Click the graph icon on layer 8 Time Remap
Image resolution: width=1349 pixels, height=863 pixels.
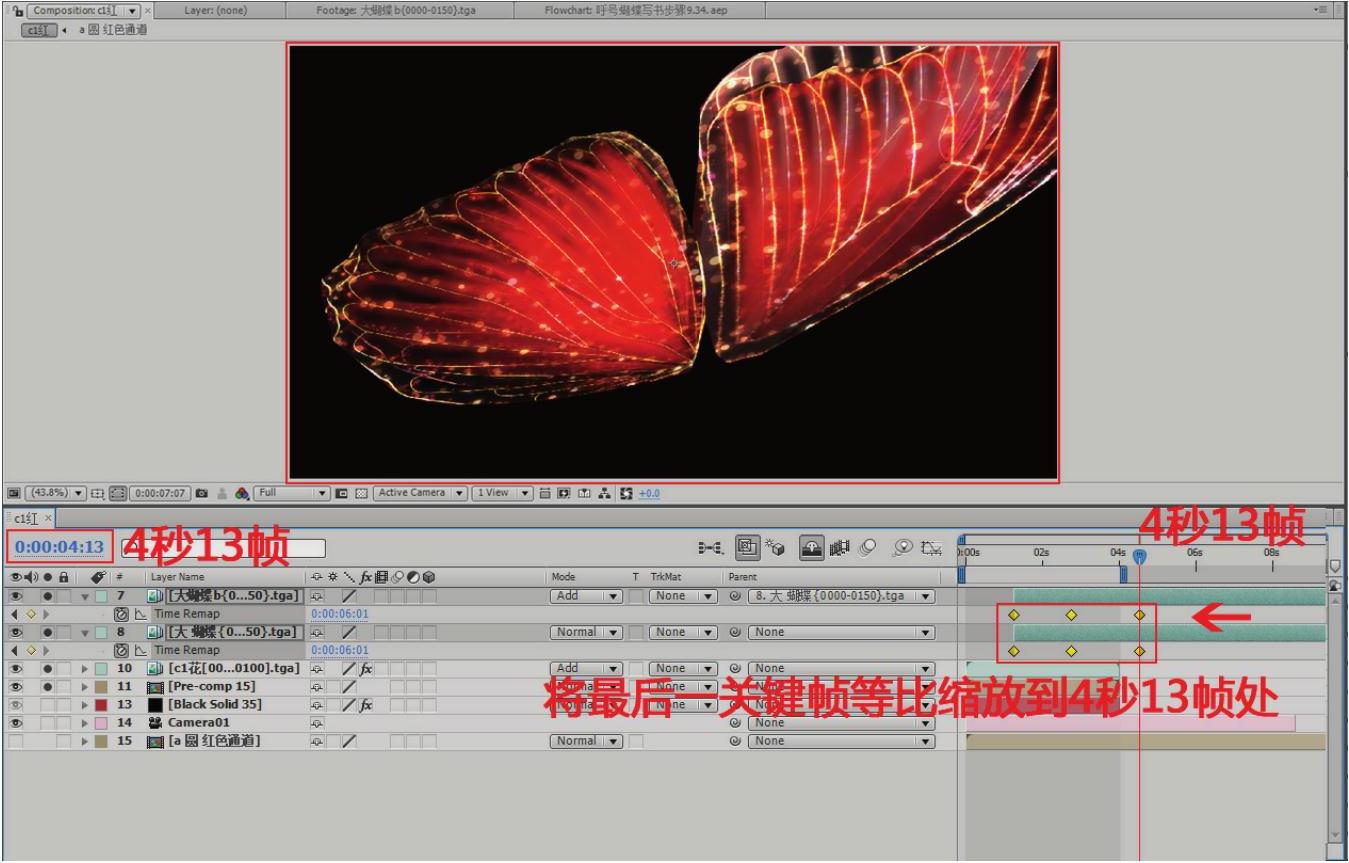(141, 650)
